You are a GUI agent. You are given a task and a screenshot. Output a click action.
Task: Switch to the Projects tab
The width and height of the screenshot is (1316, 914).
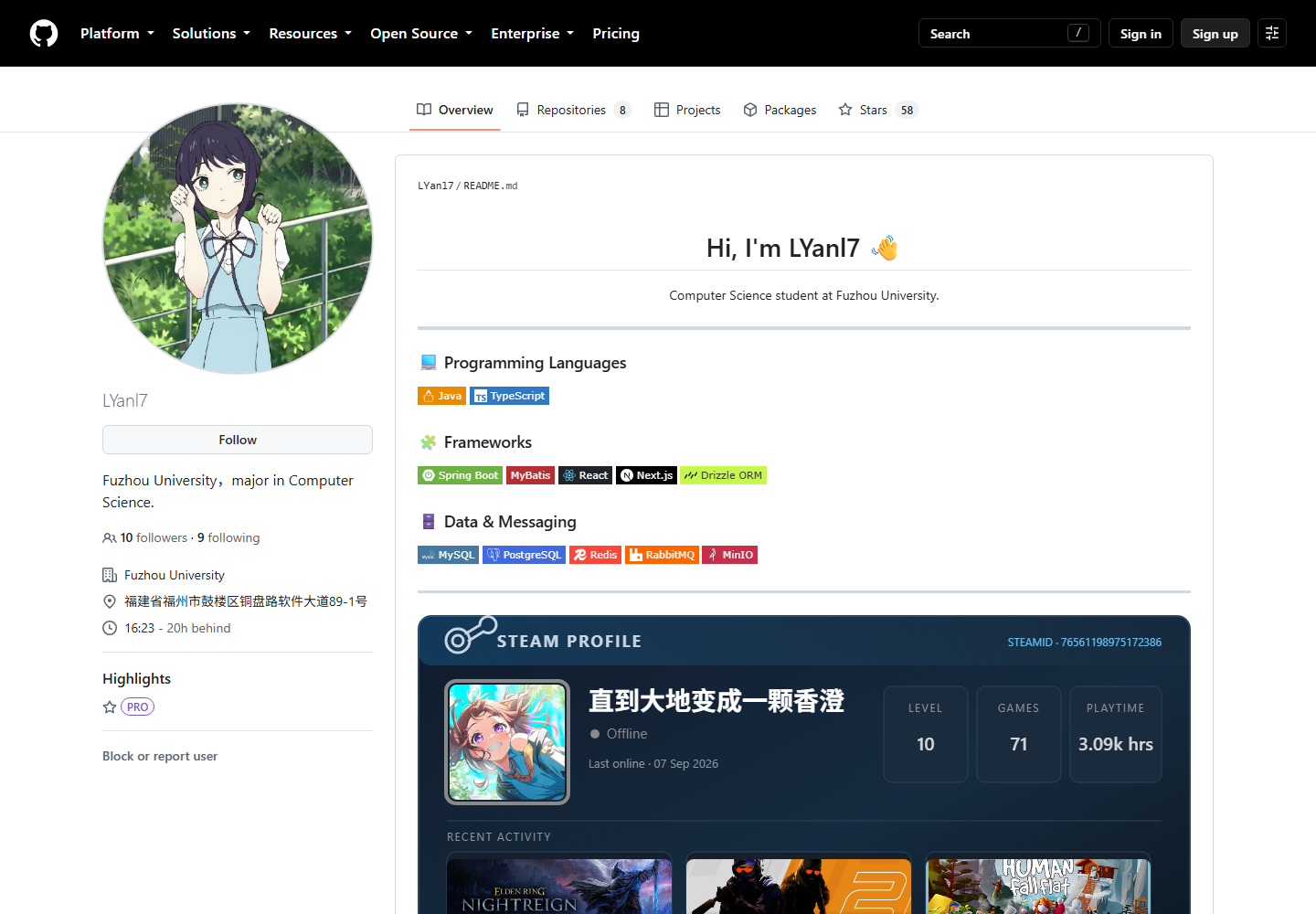pos(687,110)
